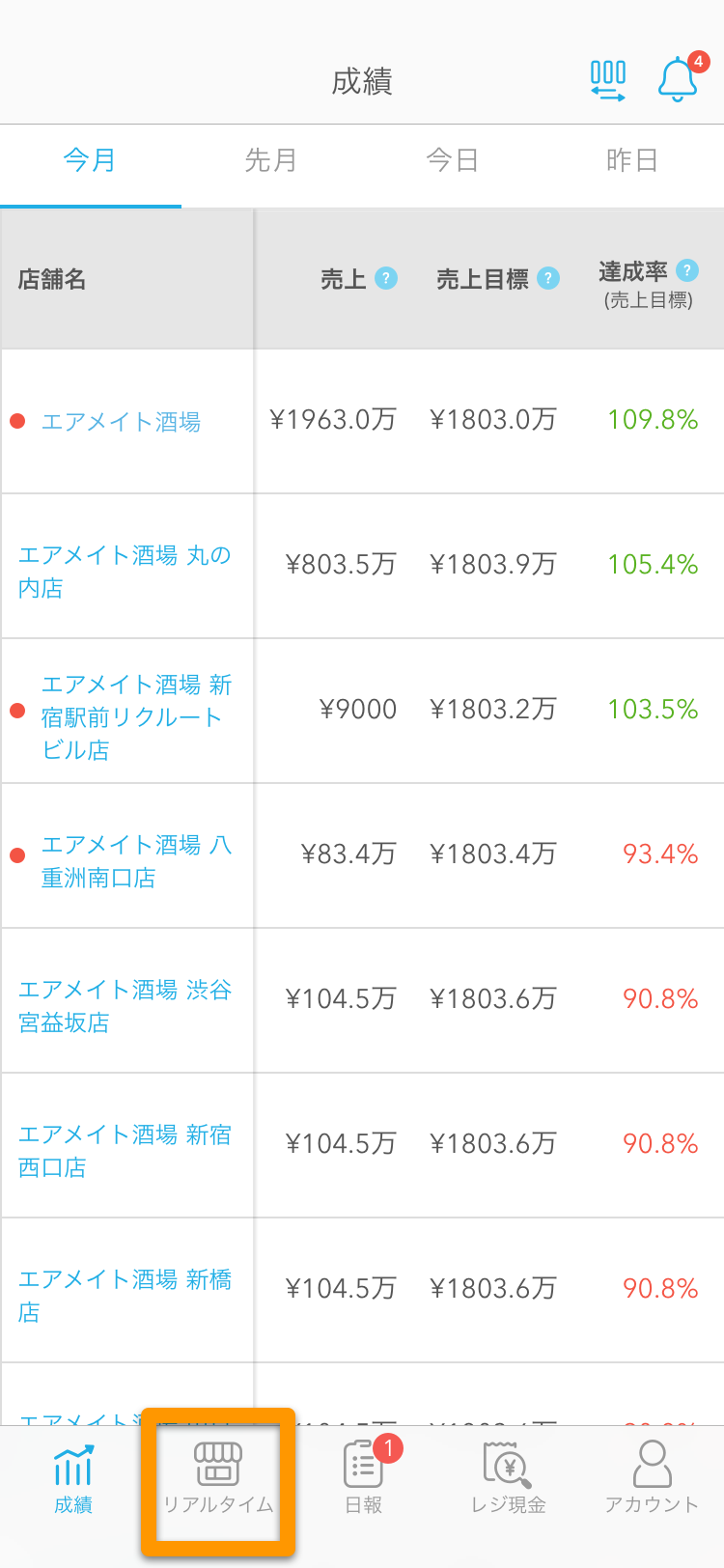This screenshot has width=724, height=1568.
Task: Open エアメイト酒場 丸の内店 link
Action: tap(125, 571)
